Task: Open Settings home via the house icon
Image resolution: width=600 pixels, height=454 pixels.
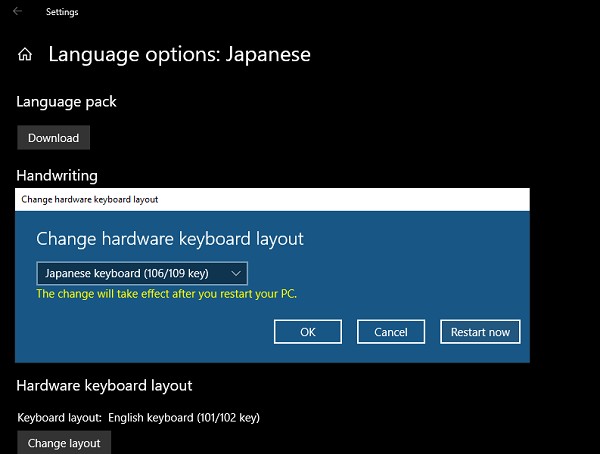Action: pos(25,54)
